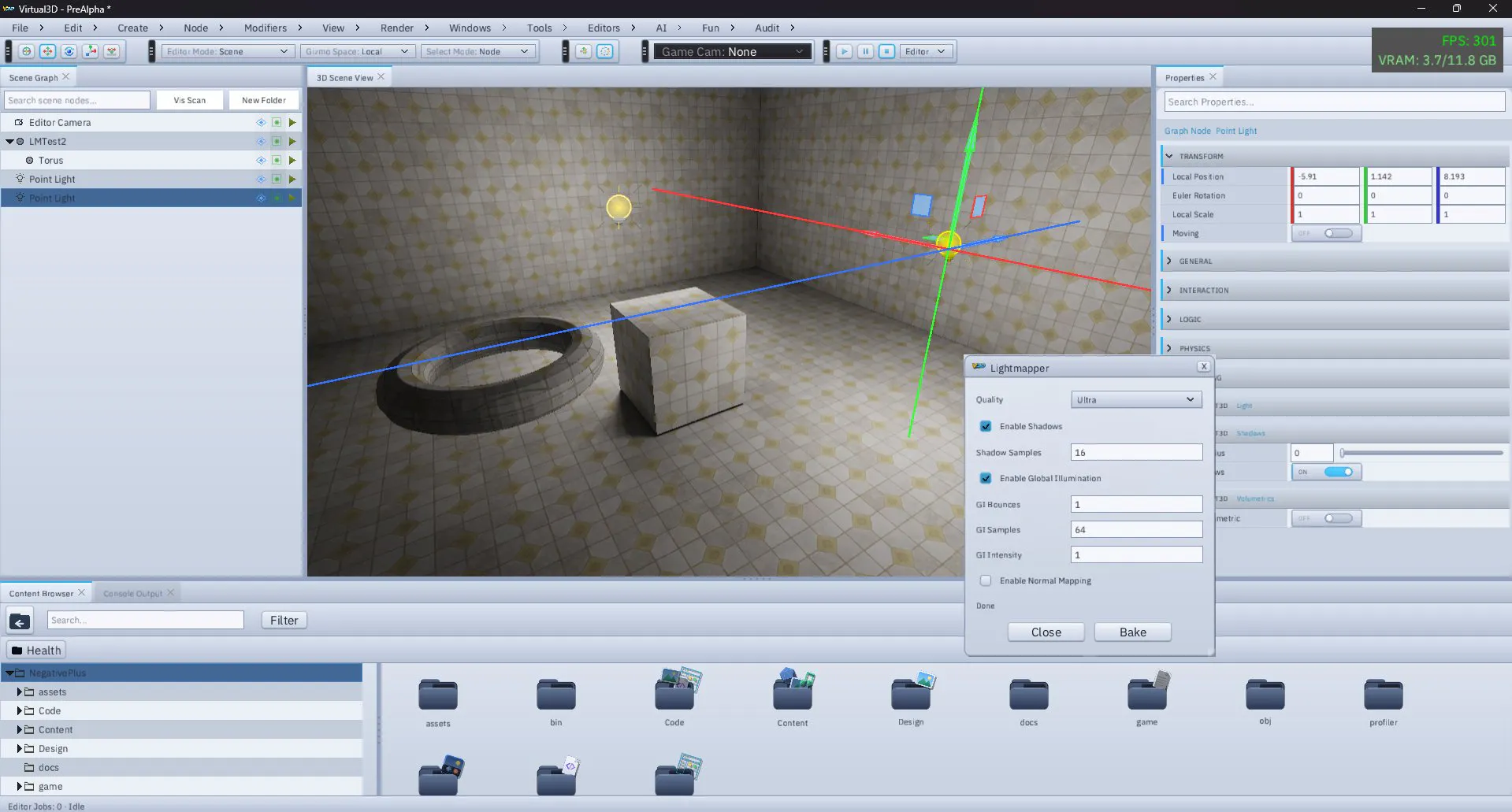1512x812 pixels.
Task: Click the New Folder button
Action: [x=264, y=100]
